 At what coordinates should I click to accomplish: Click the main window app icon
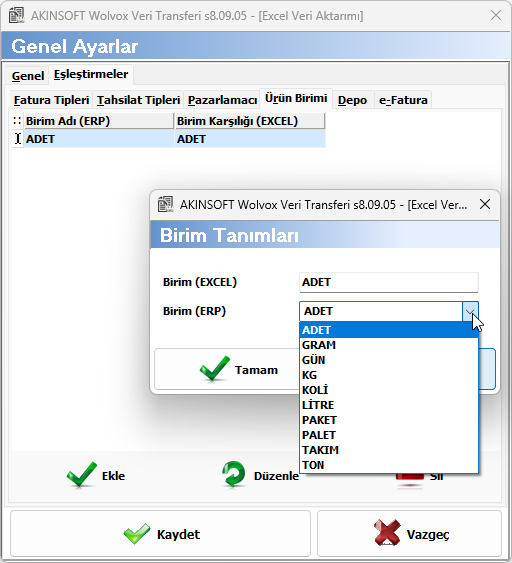(17, 15)
